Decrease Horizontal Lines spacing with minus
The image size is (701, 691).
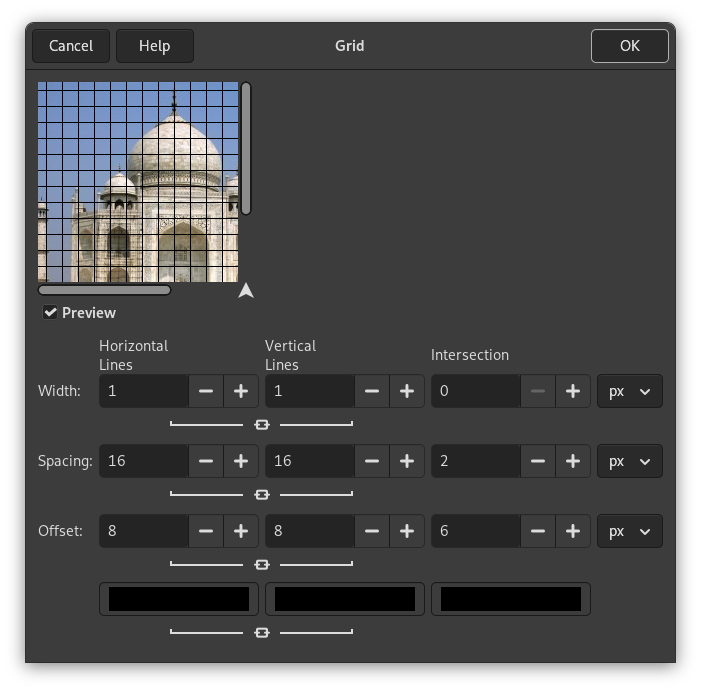[206, 461]
